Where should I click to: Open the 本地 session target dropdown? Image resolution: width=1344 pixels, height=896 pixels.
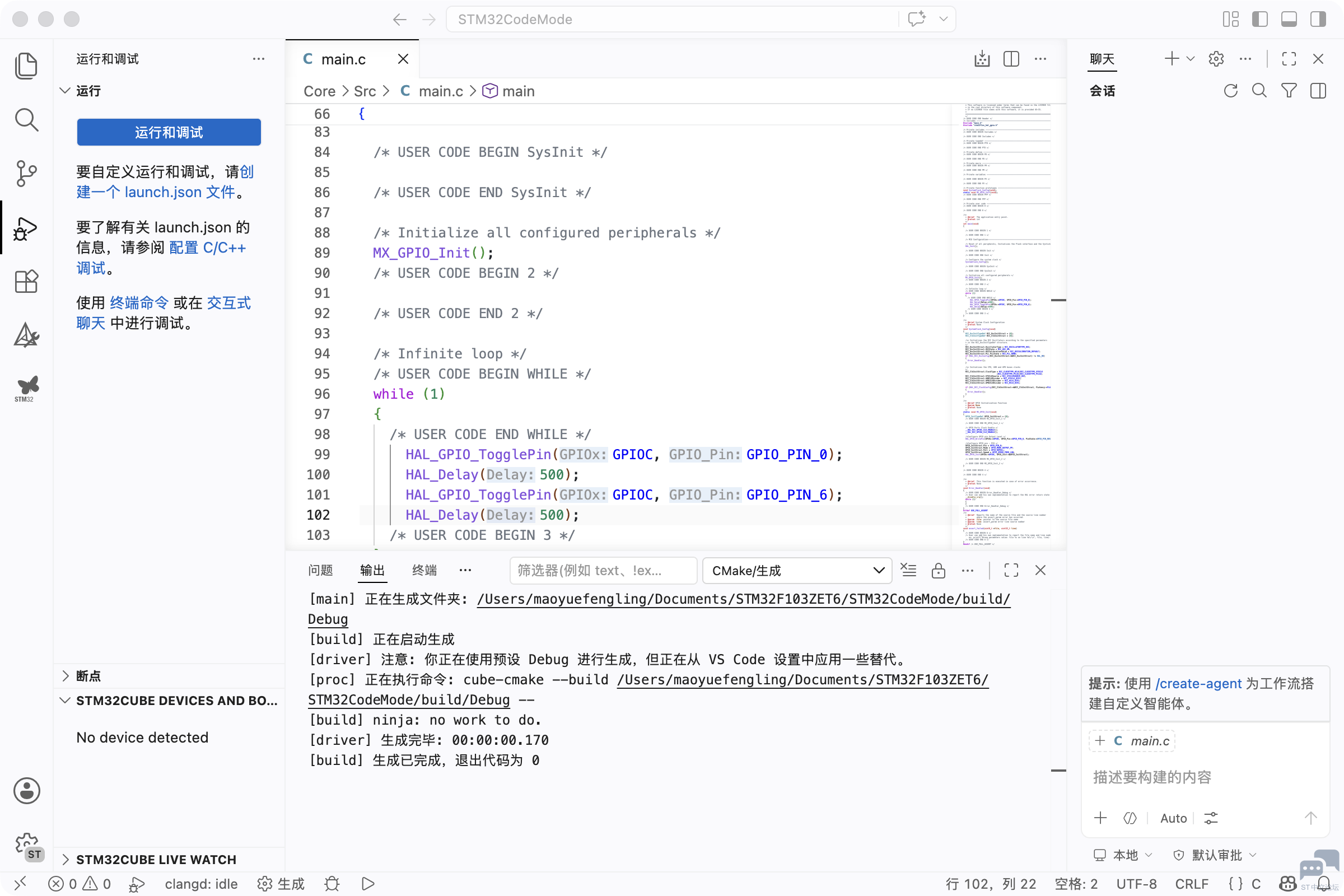1122,855
